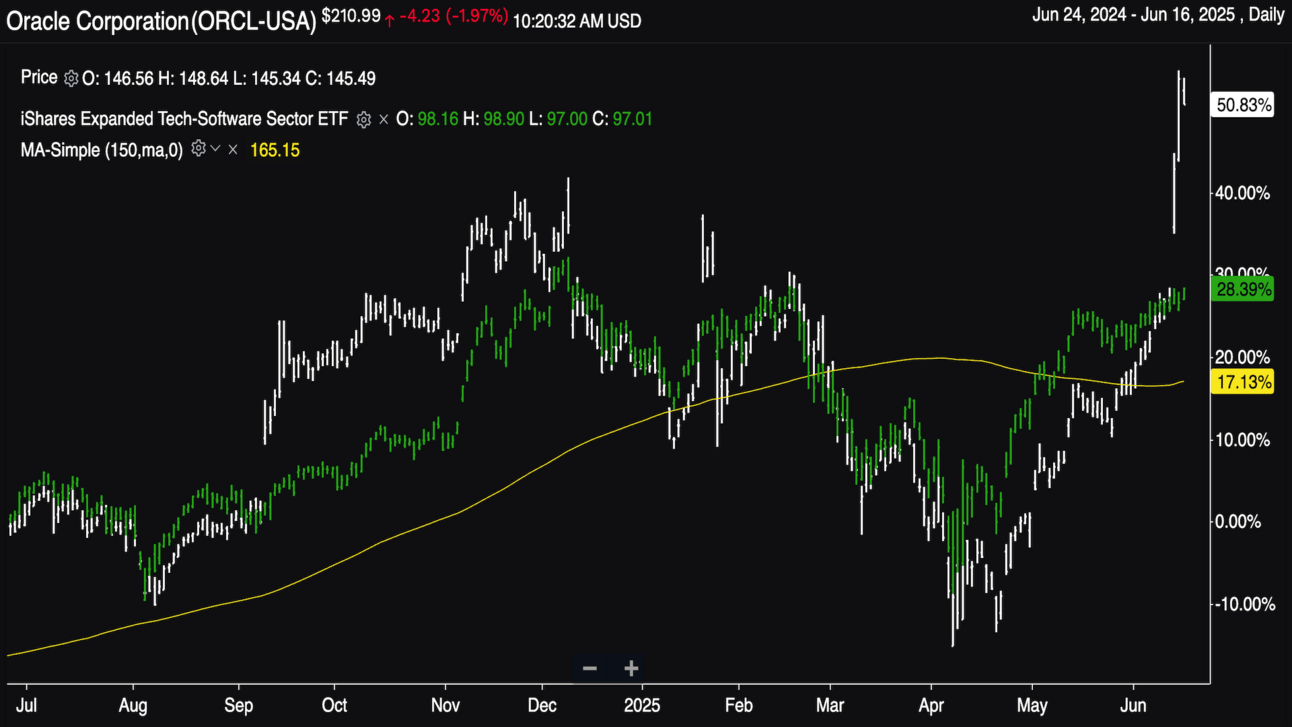Click the 2025 label on time axis
This screenshot has width=1292, height=727.
tap(640, 704)
